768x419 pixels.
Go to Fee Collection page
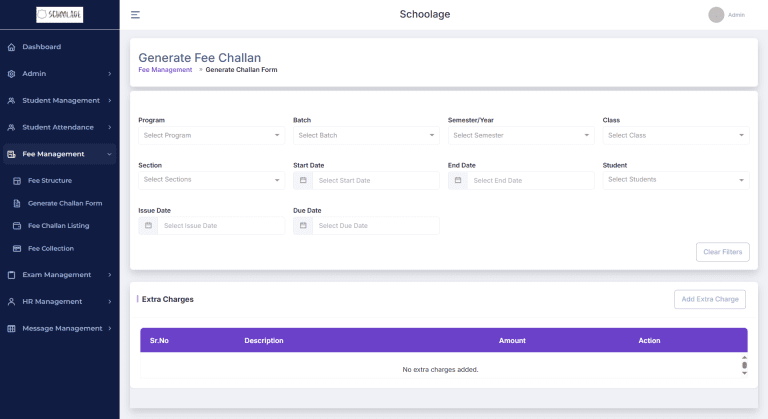(x=50, y=248)
